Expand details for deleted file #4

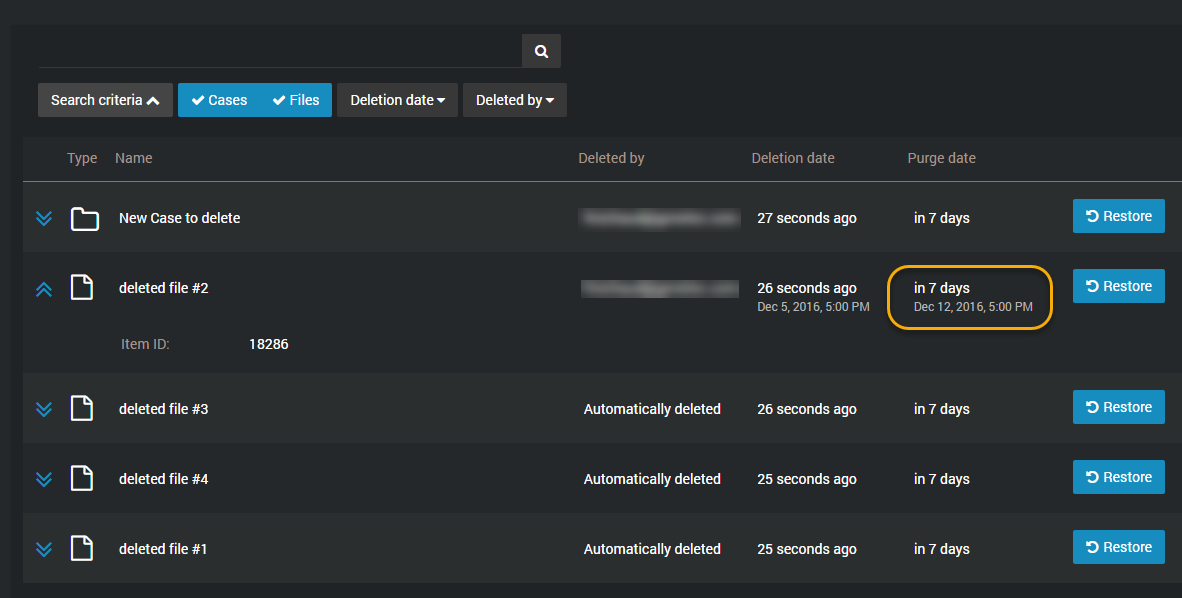pyautogui.click(x=44, y=480)
